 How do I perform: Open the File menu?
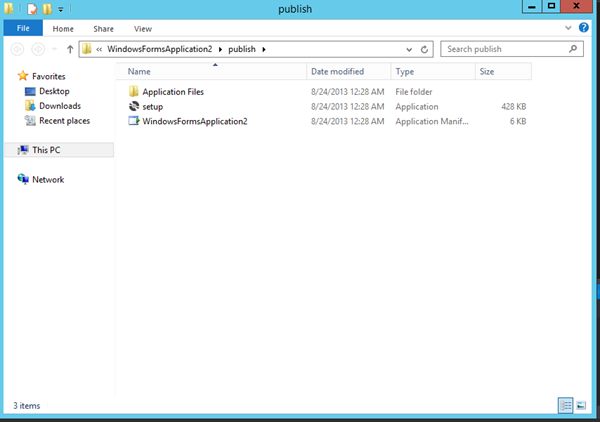pos(23,29)
